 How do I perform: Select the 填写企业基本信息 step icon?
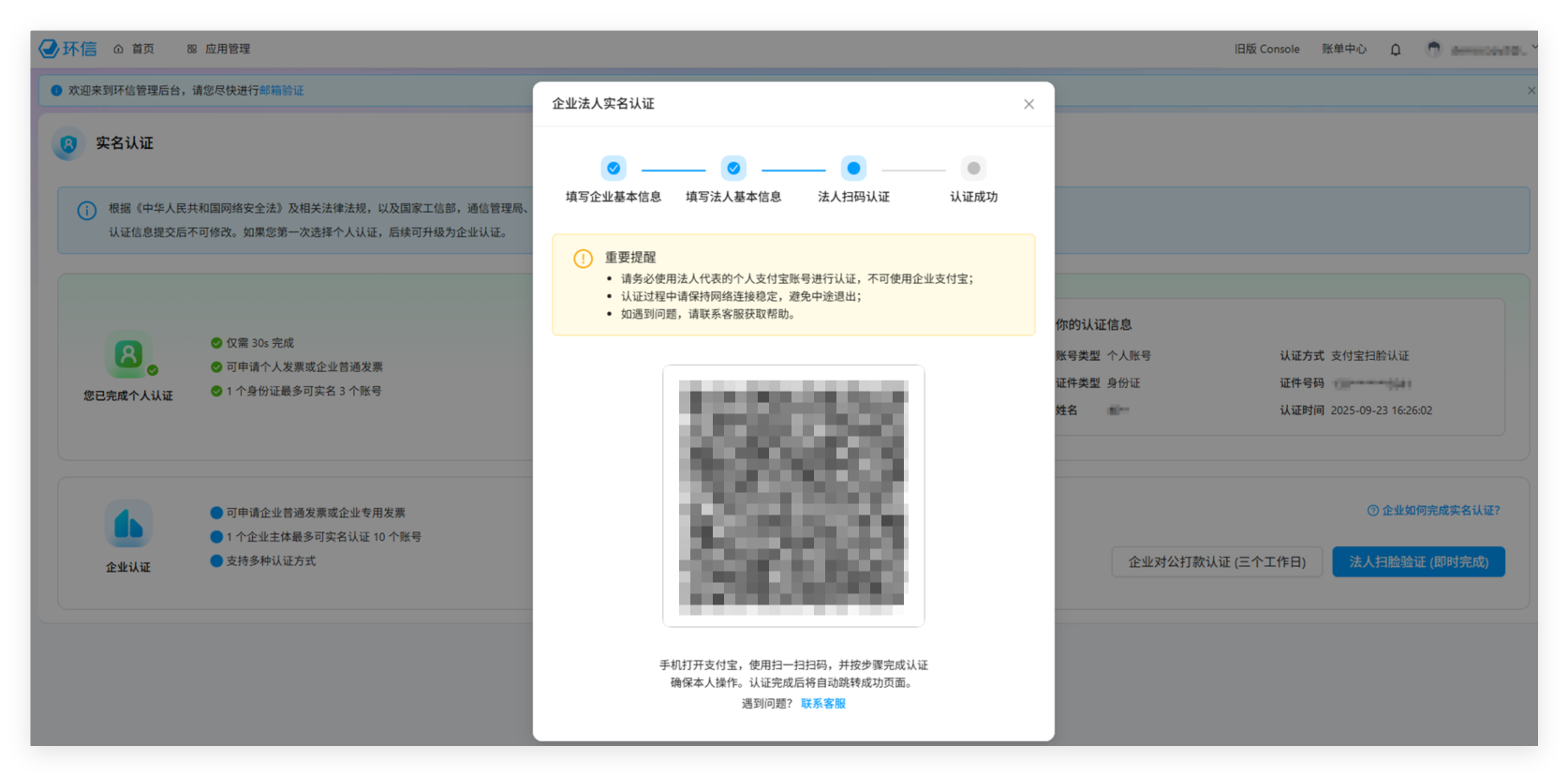pos(614,169)
